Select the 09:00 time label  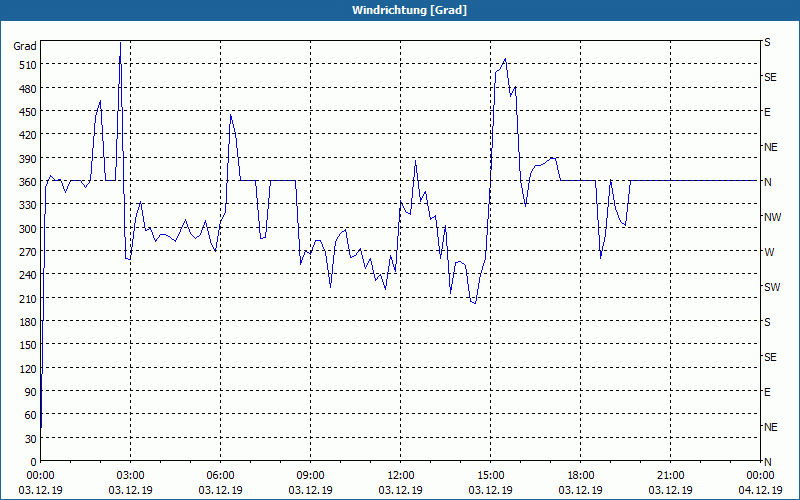(310, 476)
